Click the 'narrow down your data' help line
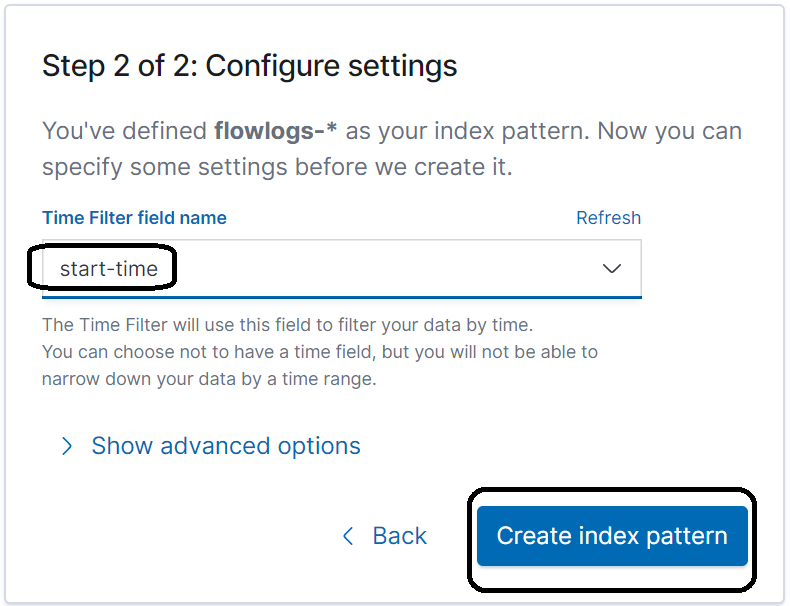The height and width of the screenshot is (606, 790). 209,379
